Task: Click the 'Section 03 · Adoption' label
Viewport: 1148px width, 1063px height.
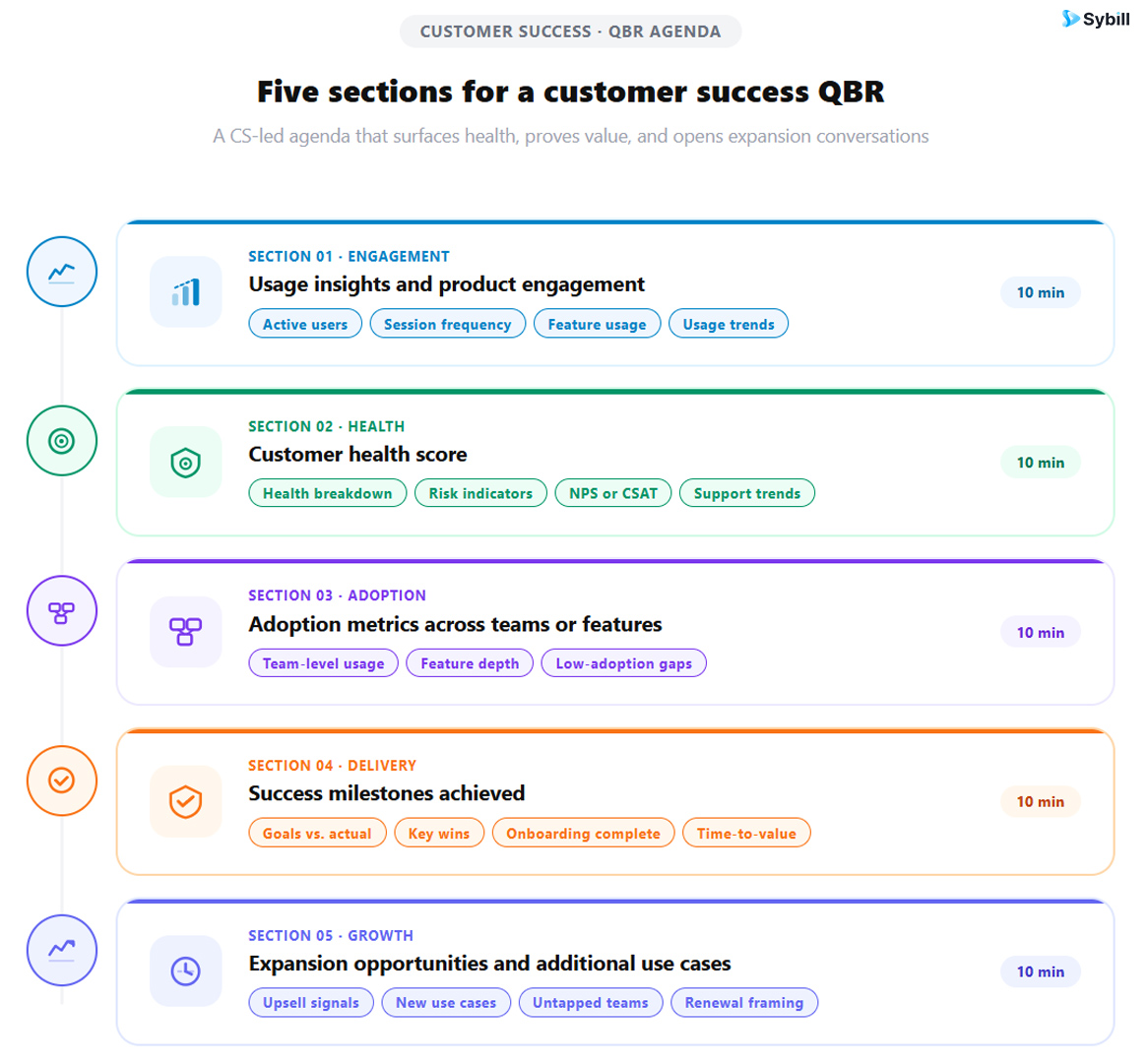Action: tap(337, 595)
